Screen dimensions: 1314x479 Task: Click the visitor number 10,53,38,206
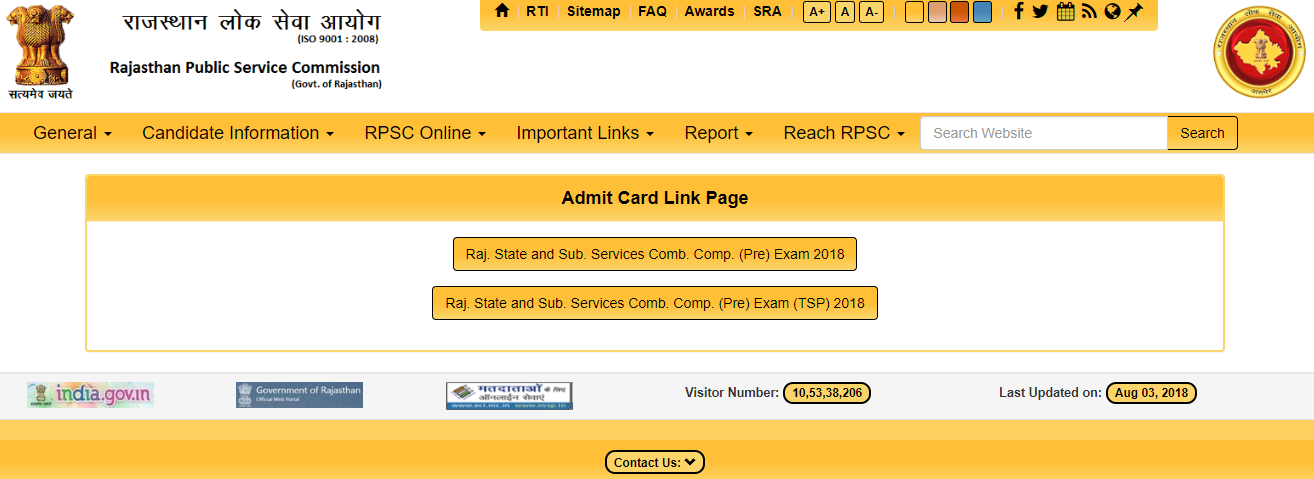(827, 393)
